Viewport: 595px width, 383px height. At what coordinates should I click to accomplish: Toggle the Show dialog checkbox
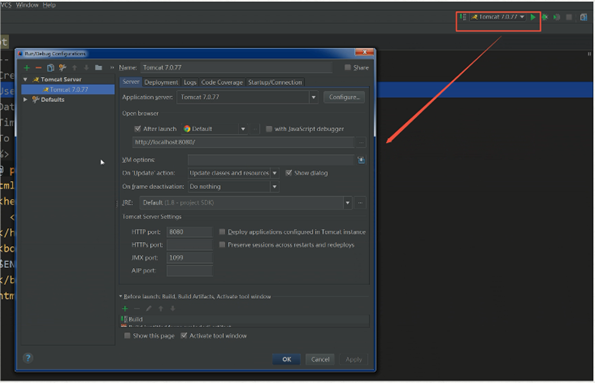pos(289,173)
